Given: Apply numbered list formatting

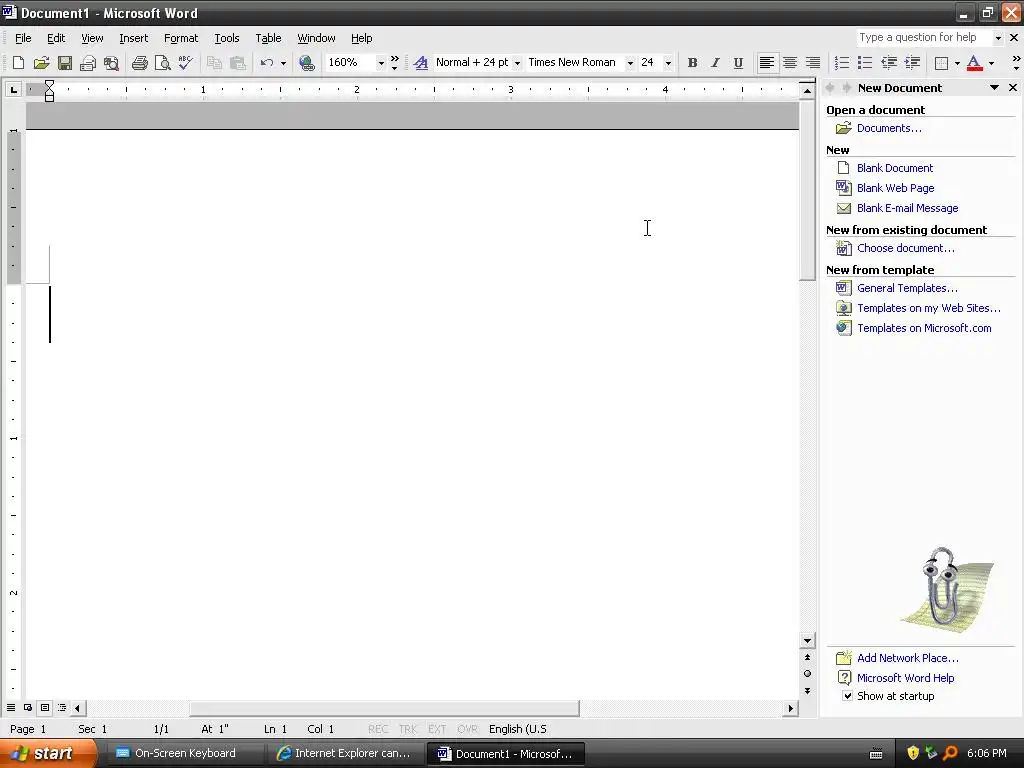Looking at the screenshot, I should point(842,63).
